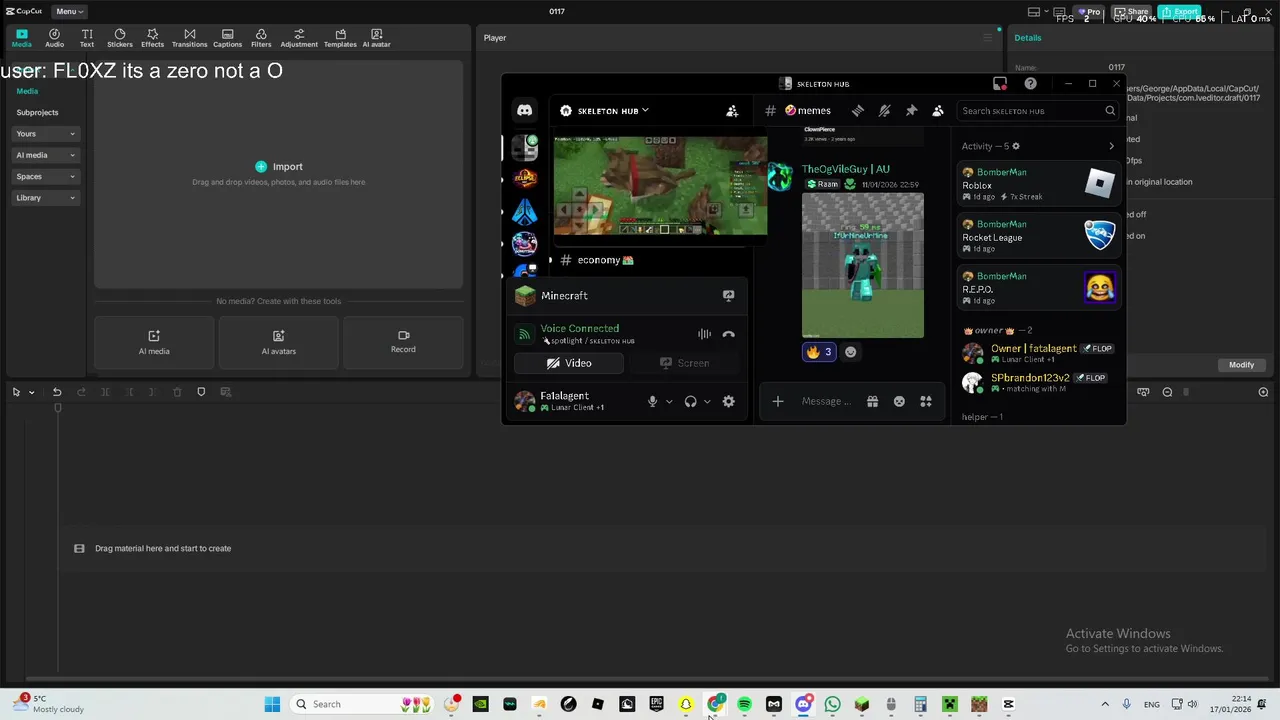Open Discord threads icon in memes channel
Image resolution: width=1280 pixels, height=720 pixels.
click(857, 111)
